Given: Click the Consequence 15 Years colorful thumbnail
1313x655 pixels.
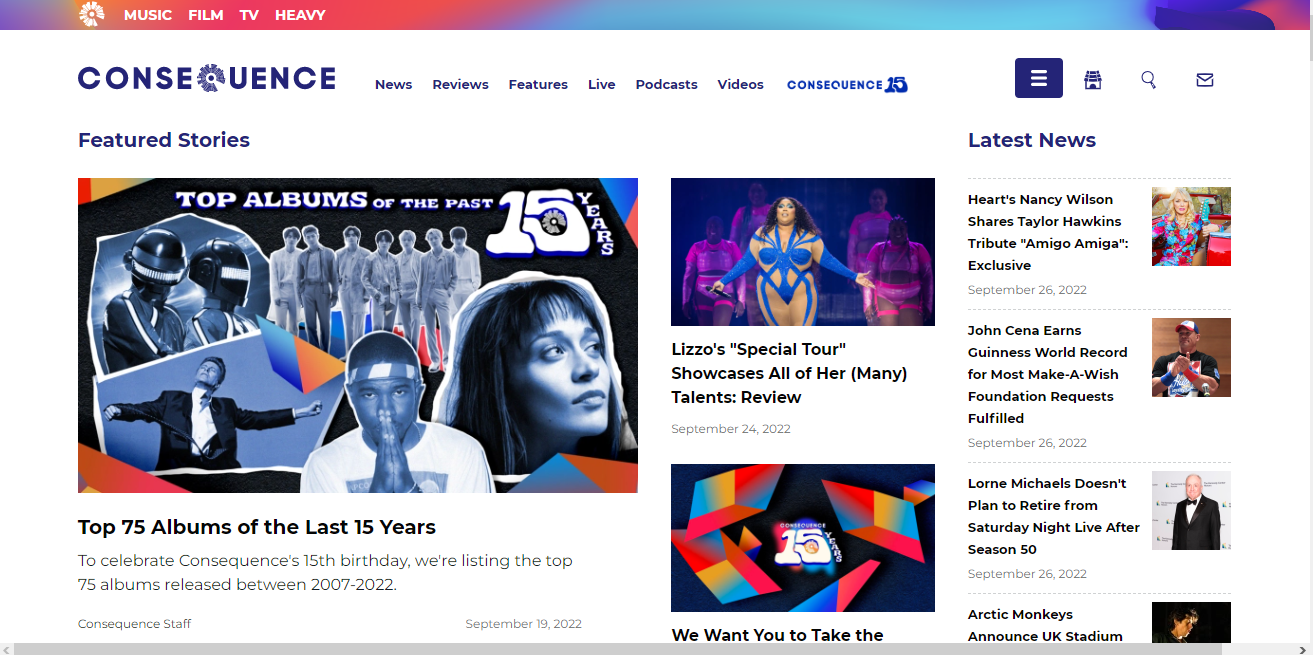Looking at the screenshot, I should coord(803,538).
